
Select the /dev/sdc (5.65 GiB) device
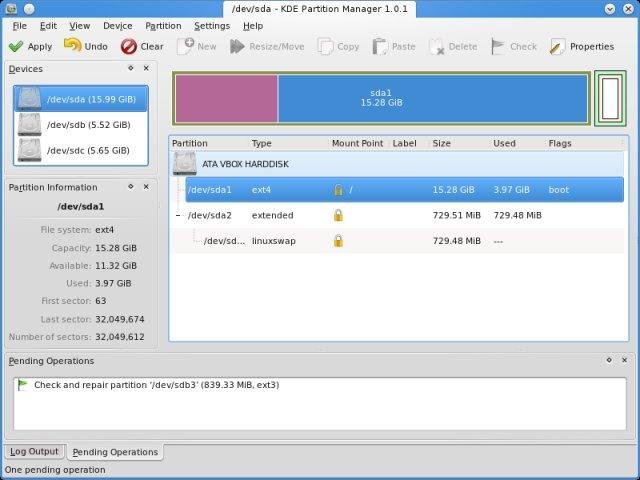81,150
